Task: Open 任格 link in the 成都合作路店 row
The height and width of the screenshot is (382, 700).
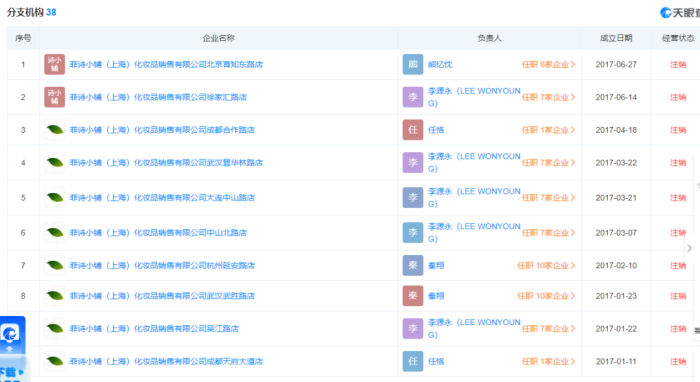Action: pos(436,130)
